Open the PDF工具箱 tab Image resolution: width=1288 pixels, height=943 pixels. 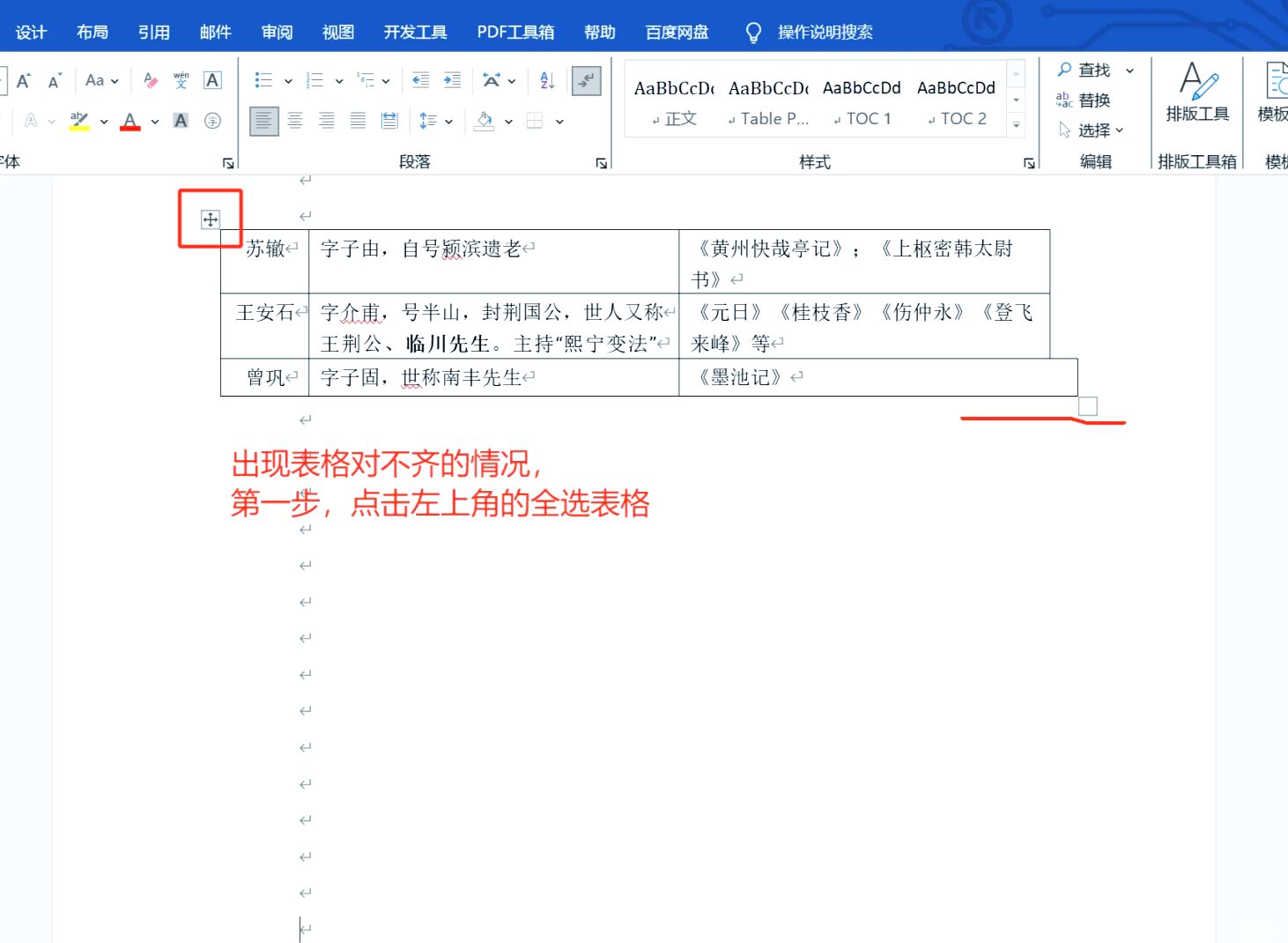click(x=515, y=33)
